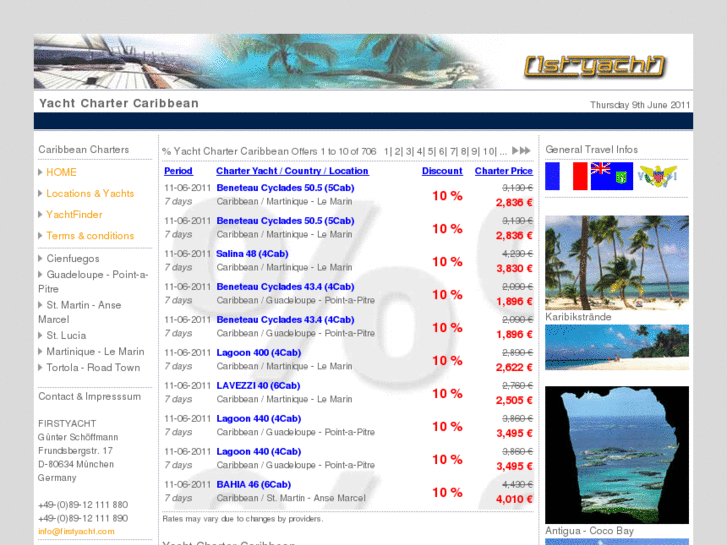This screenshot has width=727, height=545.
Task: Click the phone number +49-(0)89-12 111 880
Action: (83, 505)
